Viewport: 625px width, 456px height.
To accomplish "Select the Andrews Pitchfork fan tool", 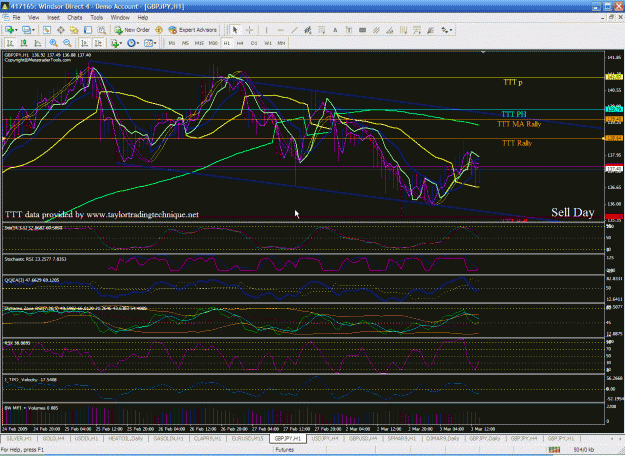I will 430,30.
